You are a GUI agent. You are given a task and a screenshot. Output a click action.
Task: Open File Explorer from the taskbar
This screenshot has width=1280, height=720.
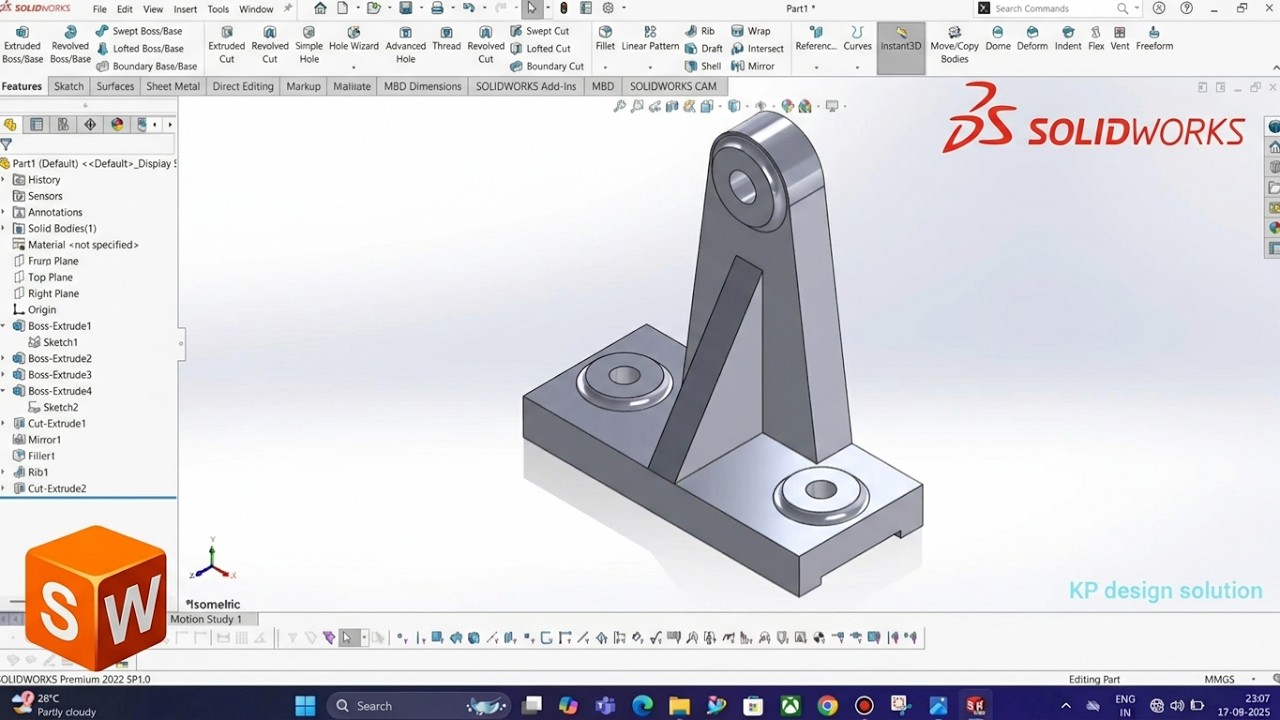679,706
